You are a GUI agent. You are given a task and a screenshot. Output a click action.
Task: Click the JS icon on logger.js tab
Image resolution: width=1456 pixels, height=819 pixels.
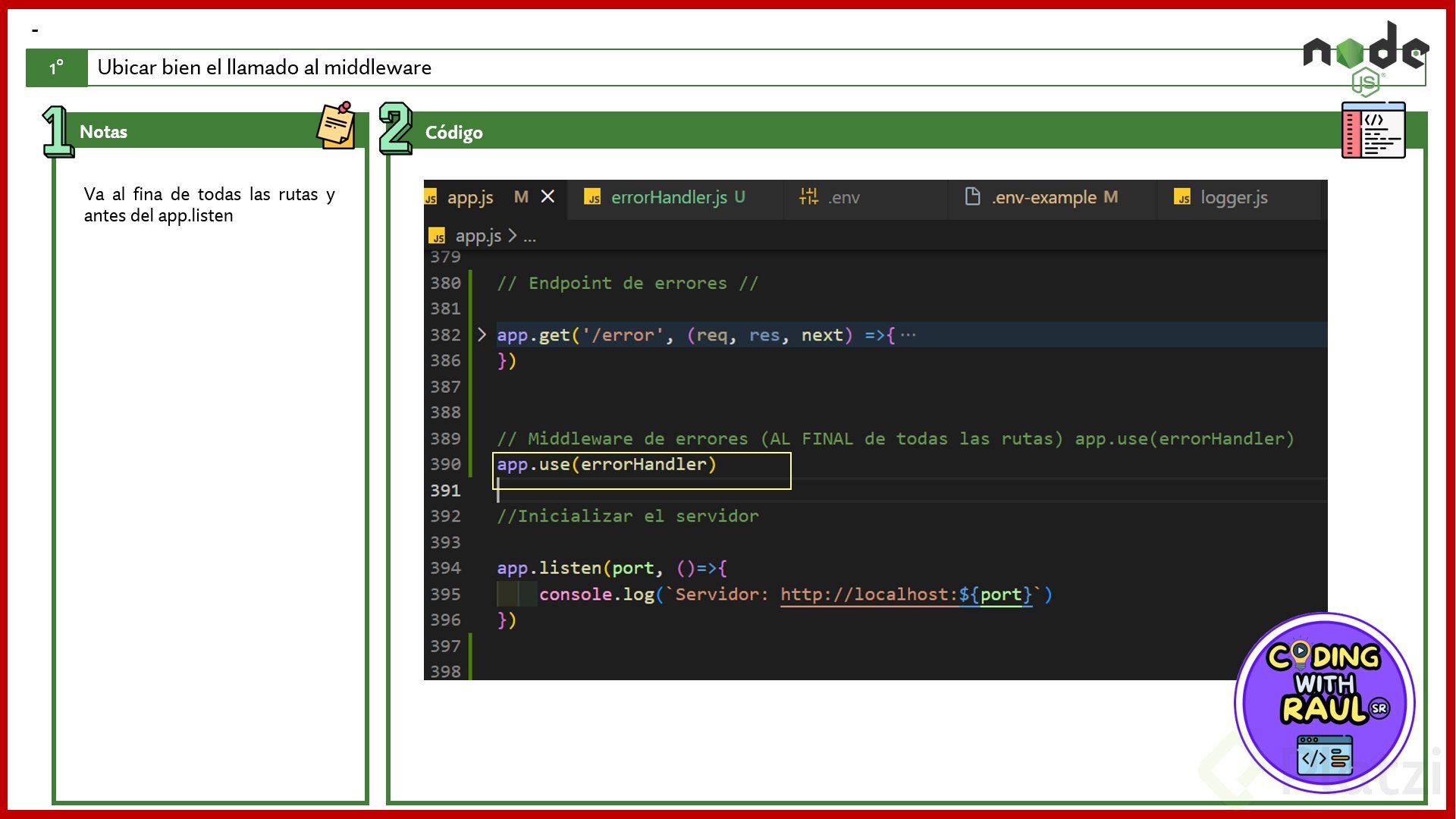pos(1181,198)
